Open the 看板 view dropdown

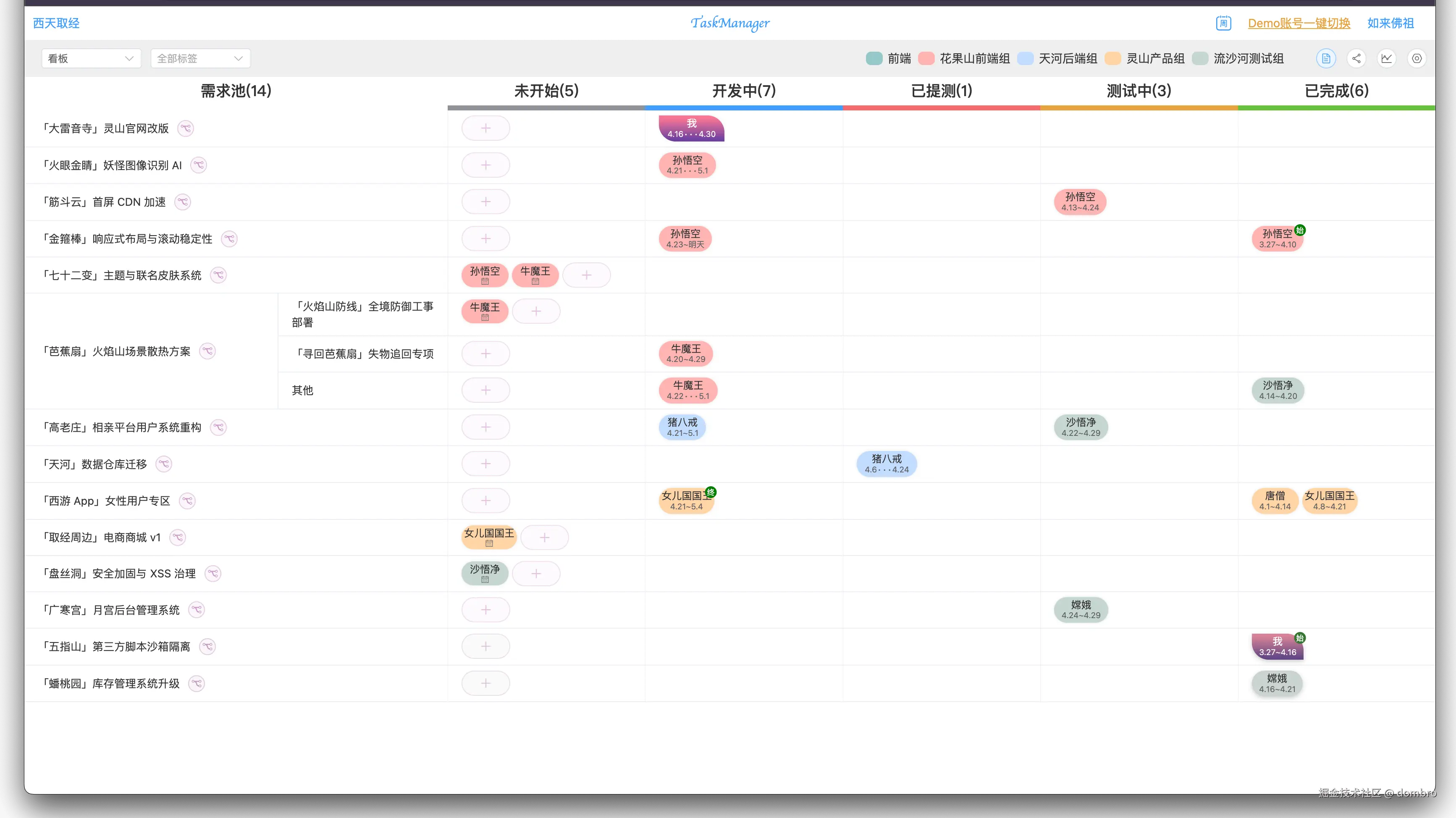pos(90,58)
